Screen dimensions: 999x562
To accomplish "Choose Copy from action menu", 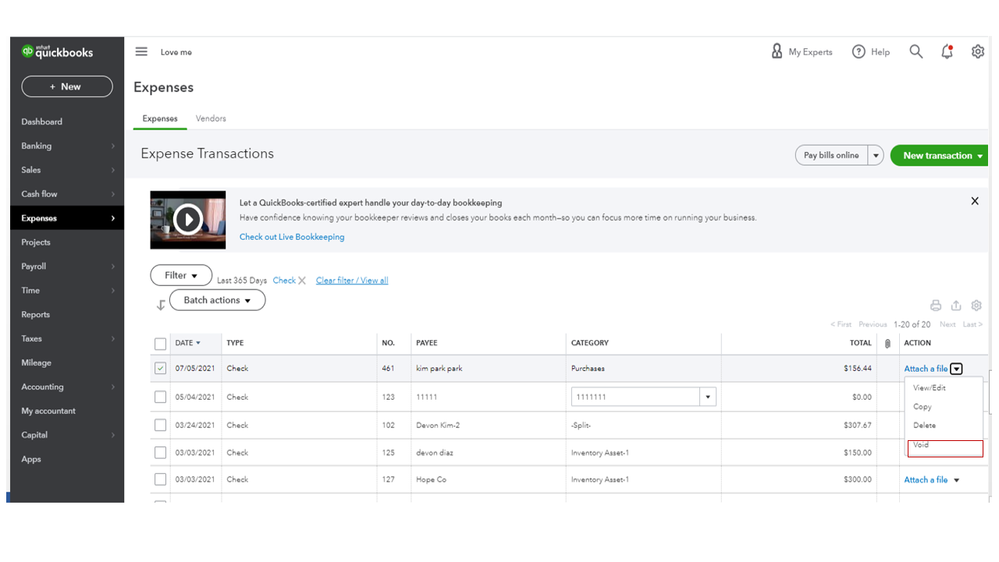I will coord(922,407).
